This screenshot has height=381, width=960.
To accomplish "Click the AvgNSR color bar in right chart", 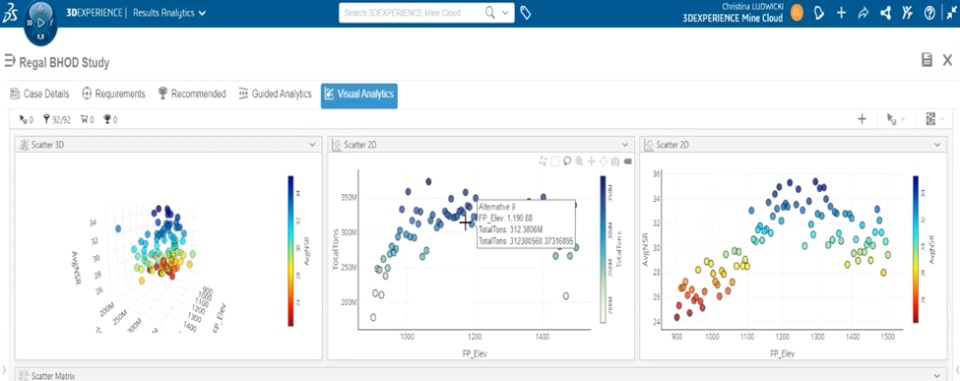I will click(x=915, y=249).
